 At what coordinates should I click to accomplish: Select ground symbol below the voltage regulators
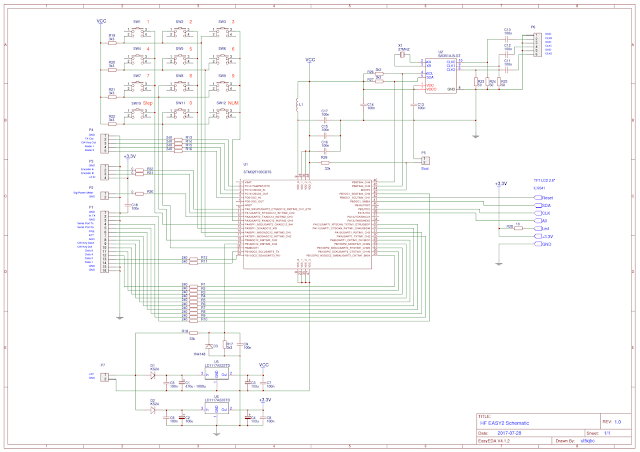(216, 434)
